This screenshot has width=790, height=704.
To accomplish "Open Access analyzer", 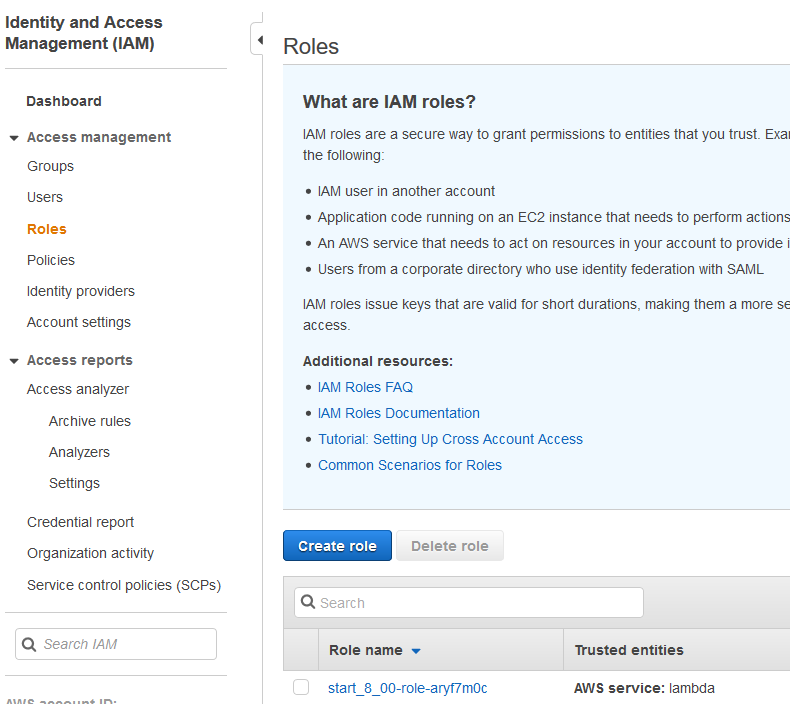I will [x=78, y=389].
